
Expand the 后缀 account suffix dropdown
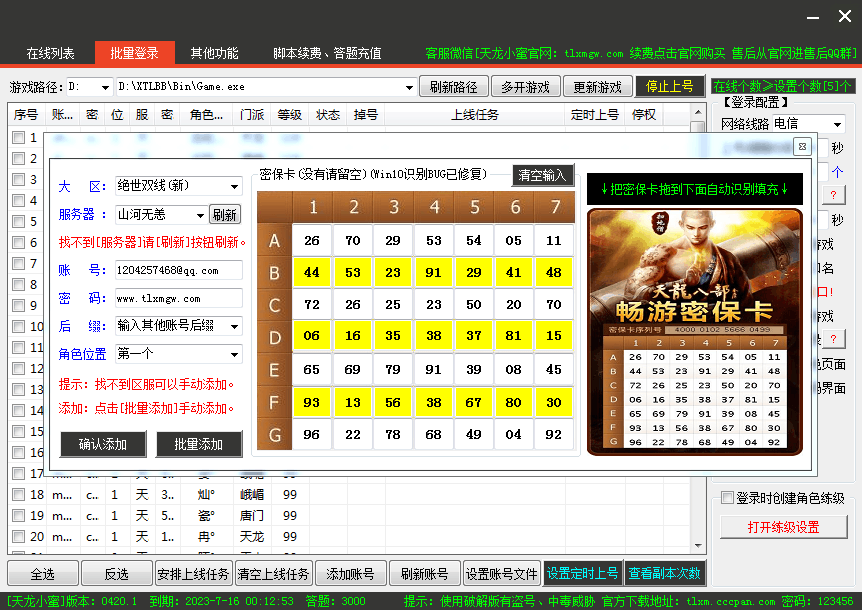point(235,326)
